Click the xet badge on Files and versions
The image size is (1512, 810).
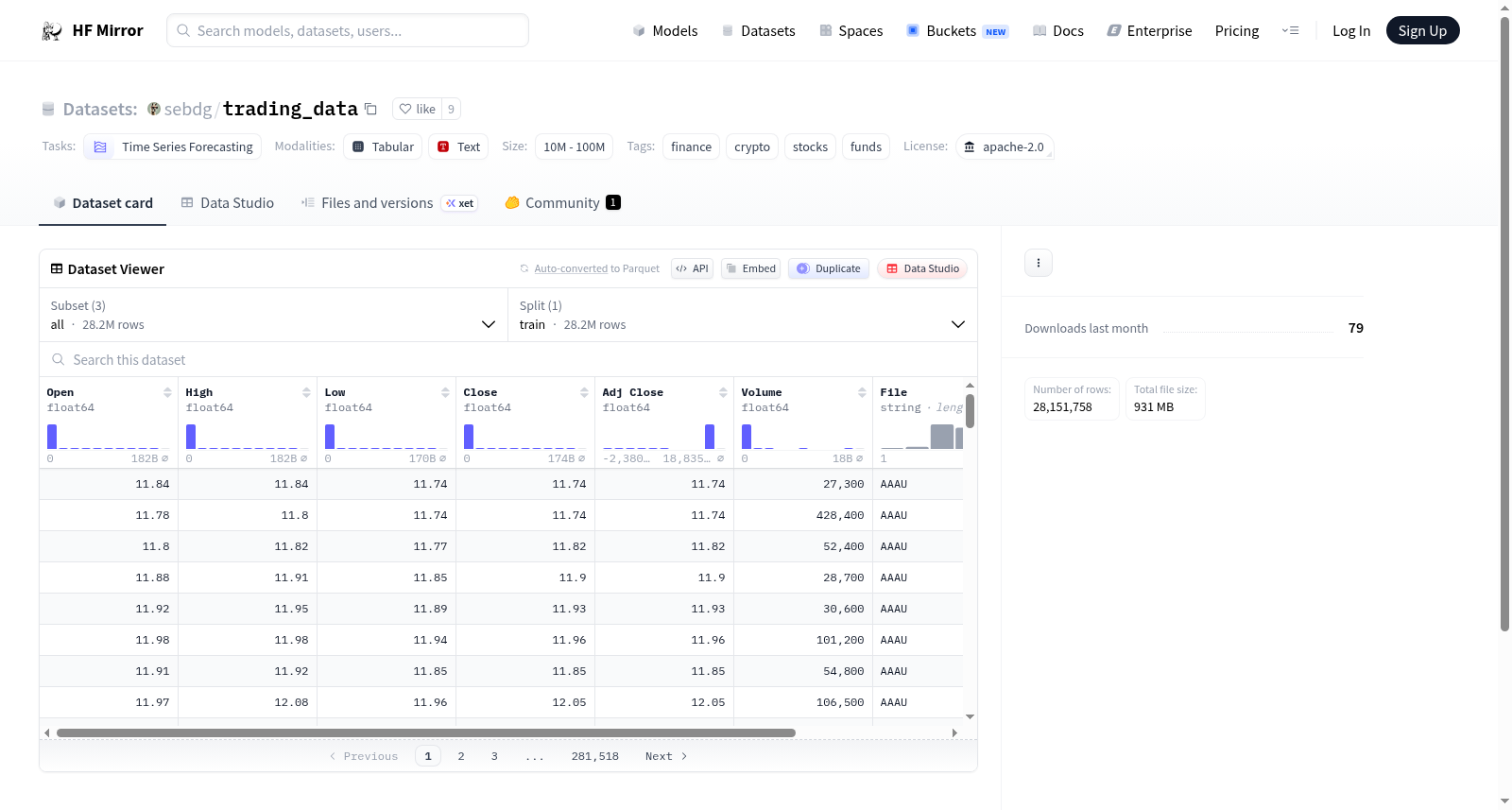(460, 203)
